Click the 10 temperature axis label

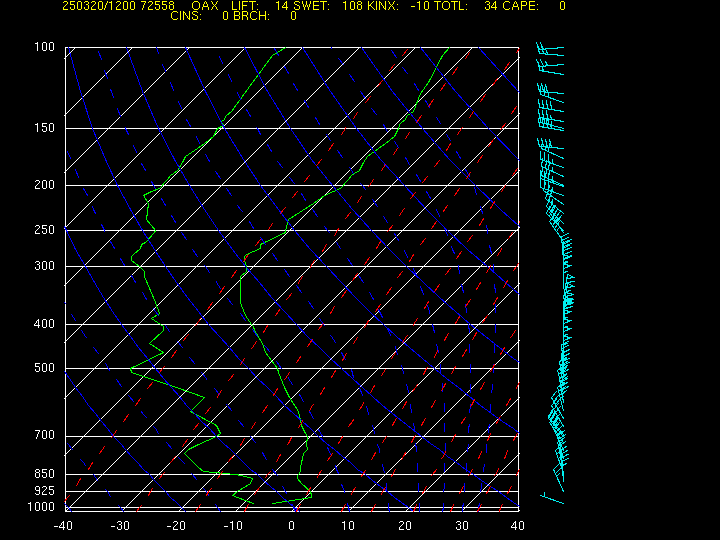tap(348, 526)
